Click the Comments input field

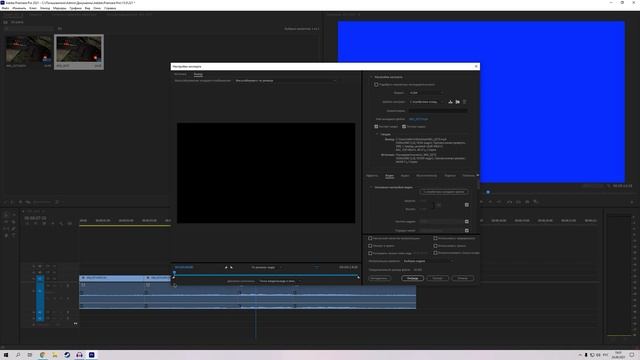pos(438,111)
